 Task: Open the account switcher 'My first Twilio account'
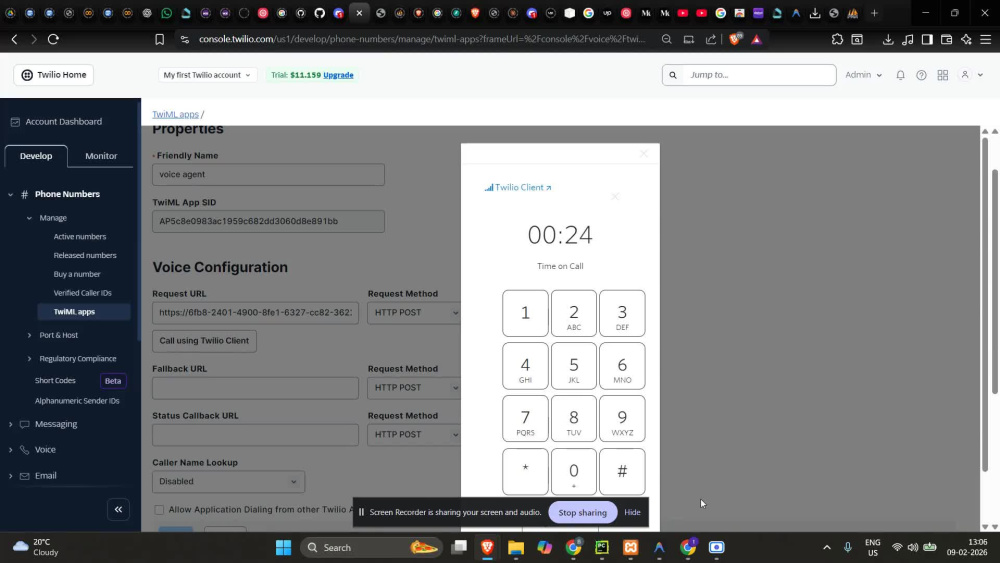pyautogui.click(x=207, y=75)
